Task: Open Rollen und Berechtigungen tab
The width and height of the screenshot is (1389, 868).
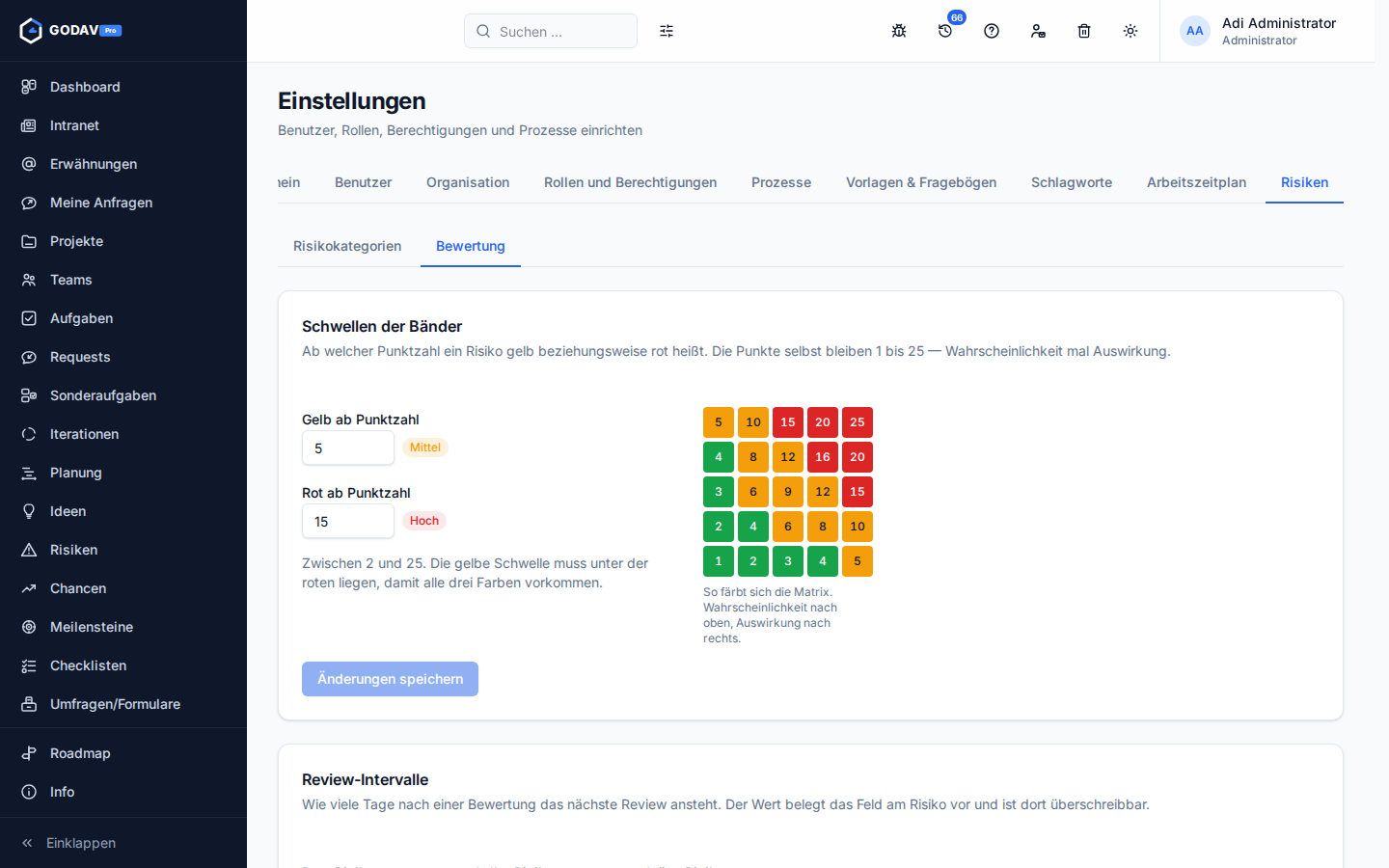Action: tap(630, 182)
